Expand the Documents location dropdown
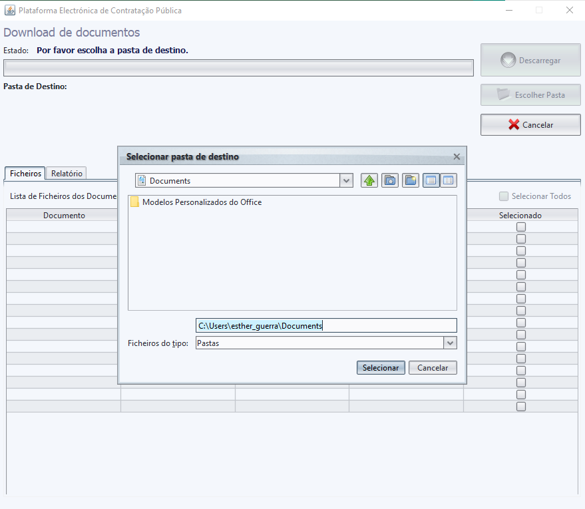 click(x=346, y=181)
